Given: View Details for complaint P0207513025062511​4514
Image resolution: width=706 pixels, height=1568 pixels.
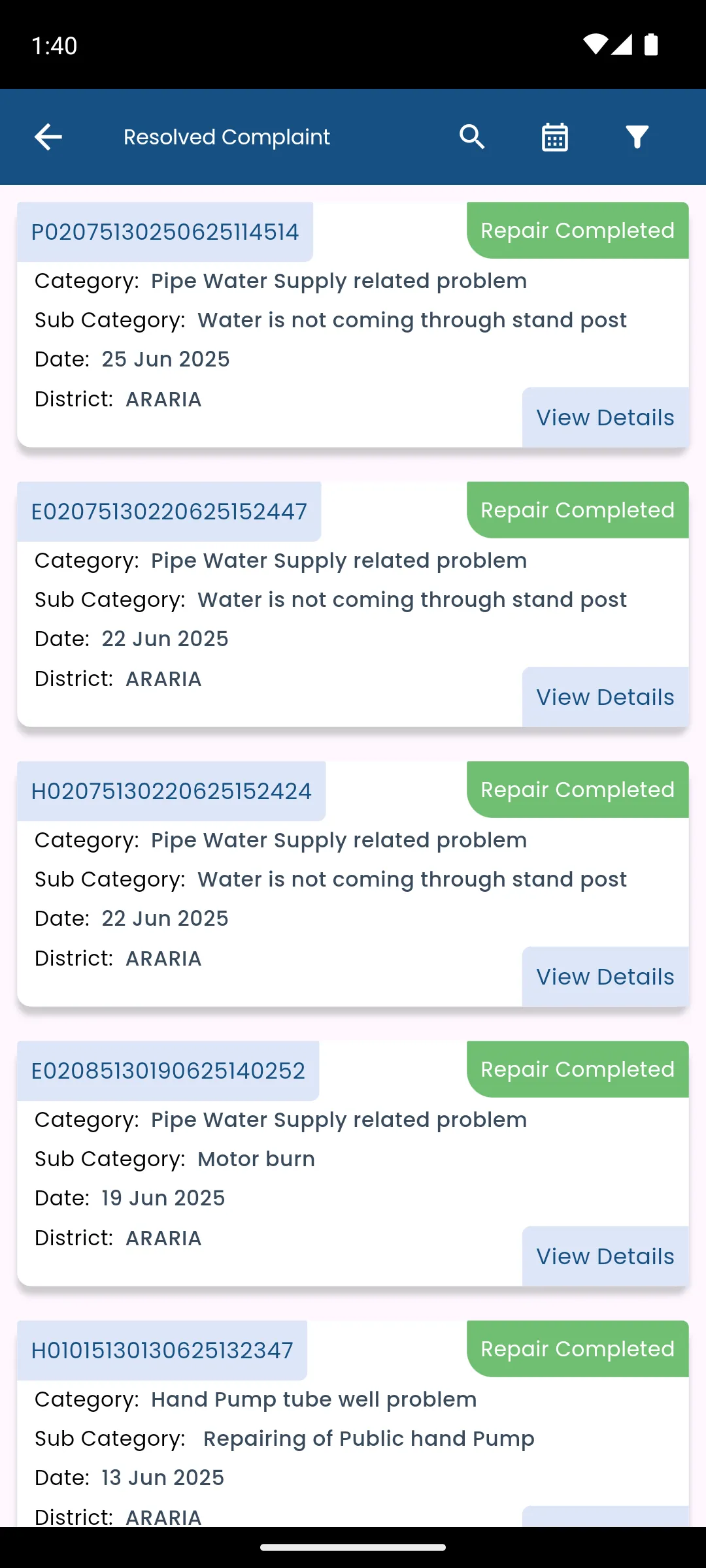Looking at the screenshot, I should [605, 417].
